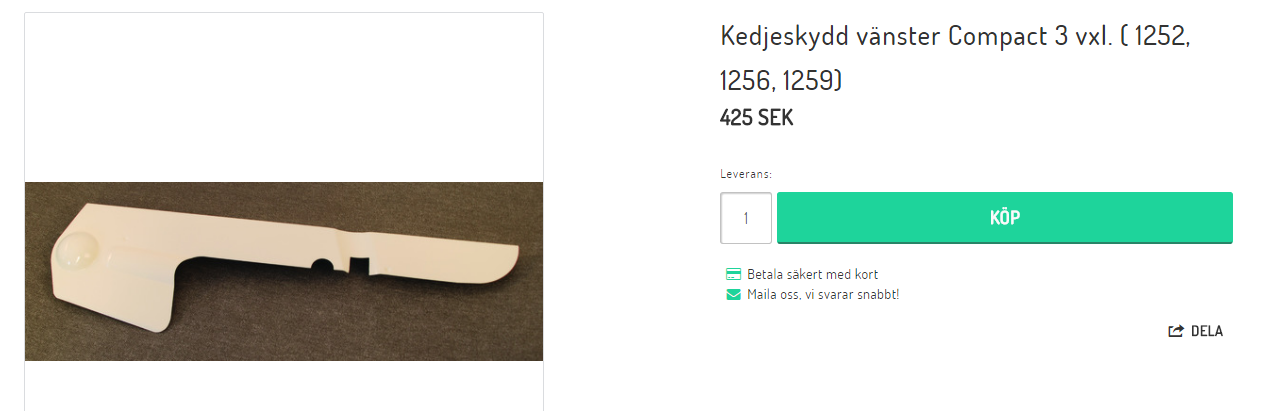1282x411 pixels.
Task: Click the Leverans label above quantity
Action: coord(746,174)
